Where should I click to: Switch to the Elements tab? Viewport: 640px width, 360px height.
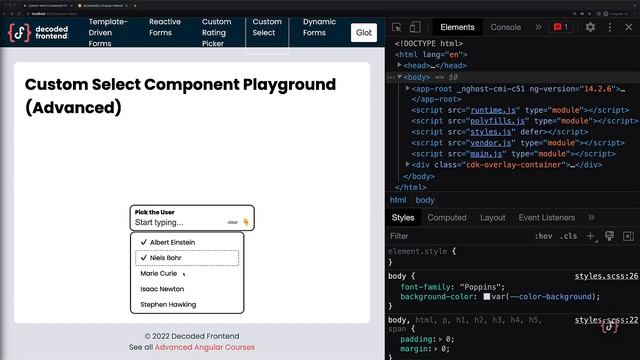[457, 27]
